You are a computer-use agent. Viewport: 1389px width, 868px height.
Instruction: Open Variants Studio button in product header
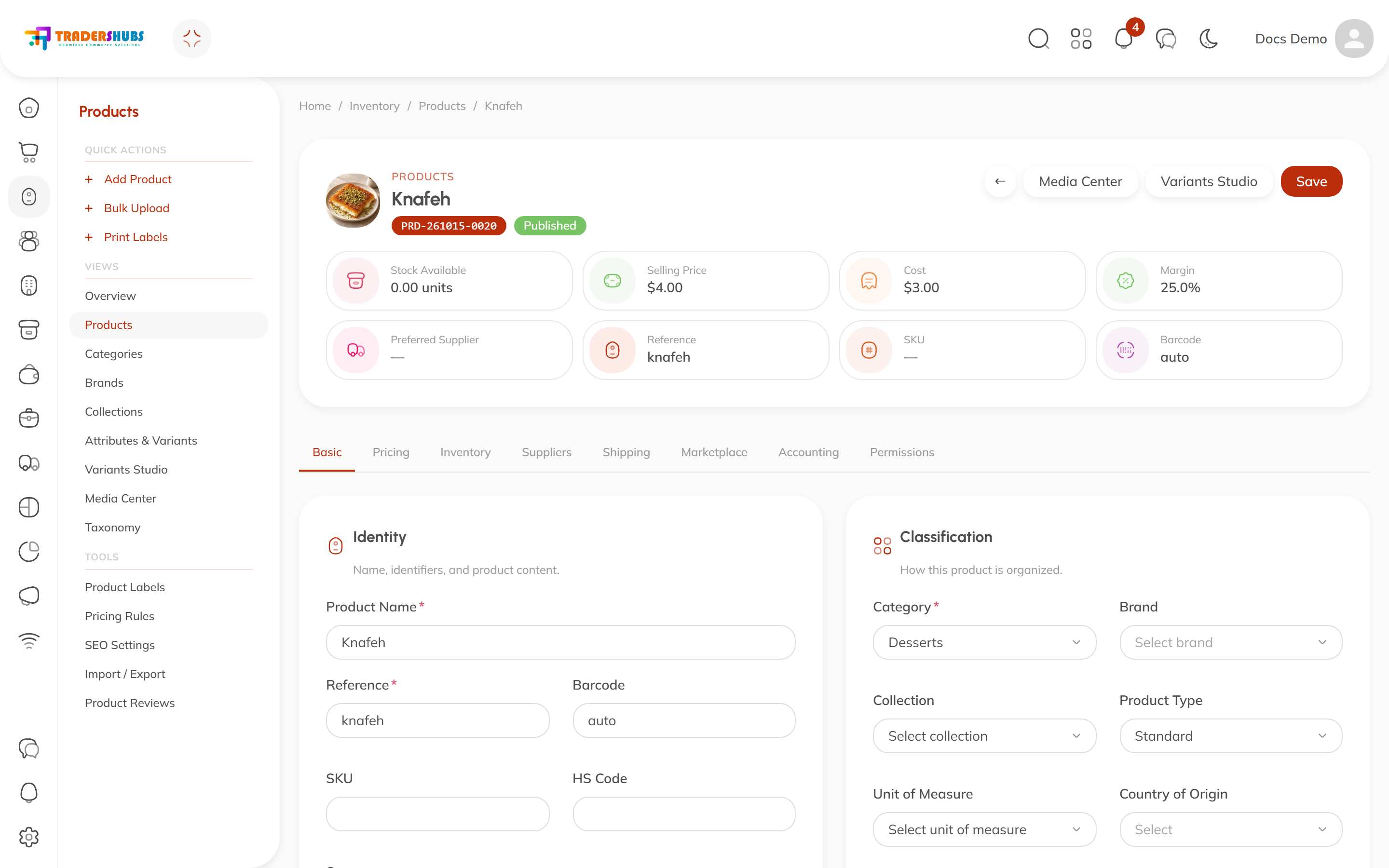tap(1209, 181)
